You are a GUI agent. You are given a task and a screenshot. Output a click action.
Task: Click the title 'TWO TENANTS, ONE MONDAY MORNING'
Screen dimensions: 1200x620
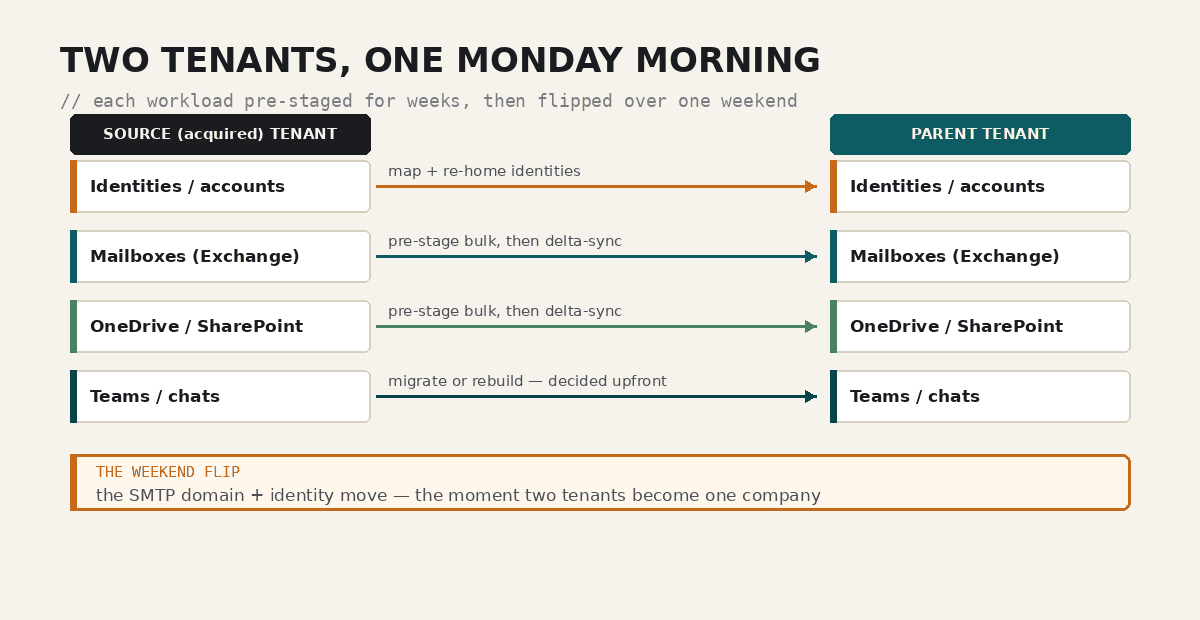pos(440,61)
